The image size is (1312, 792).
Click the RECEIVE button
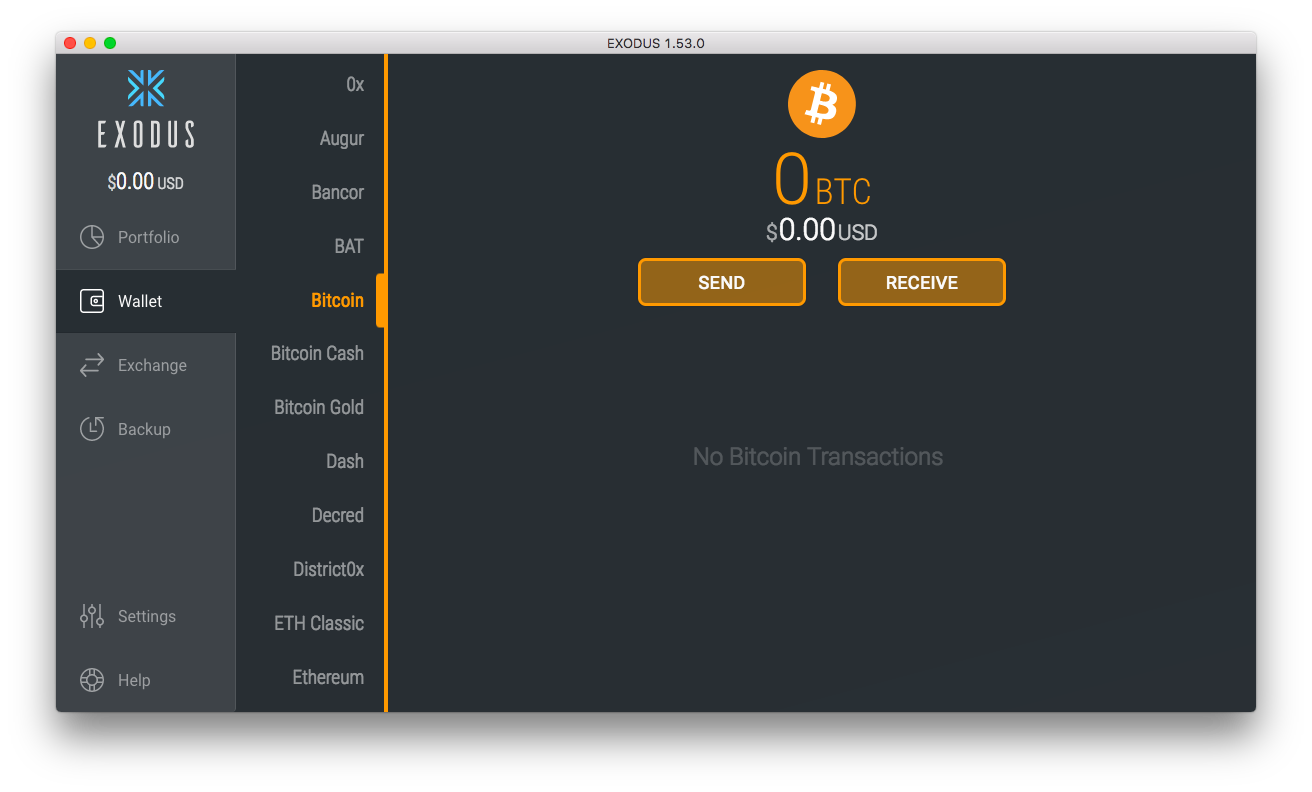pos(922,282)
